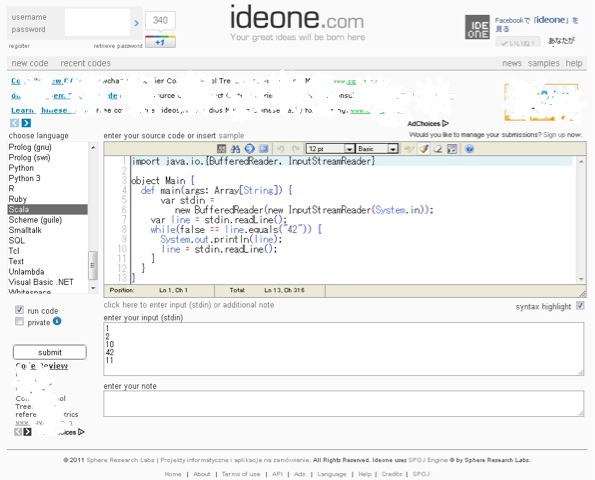595x480 pixels.
Task: Click language list scroll up arrow
Action: click(93, 147)
